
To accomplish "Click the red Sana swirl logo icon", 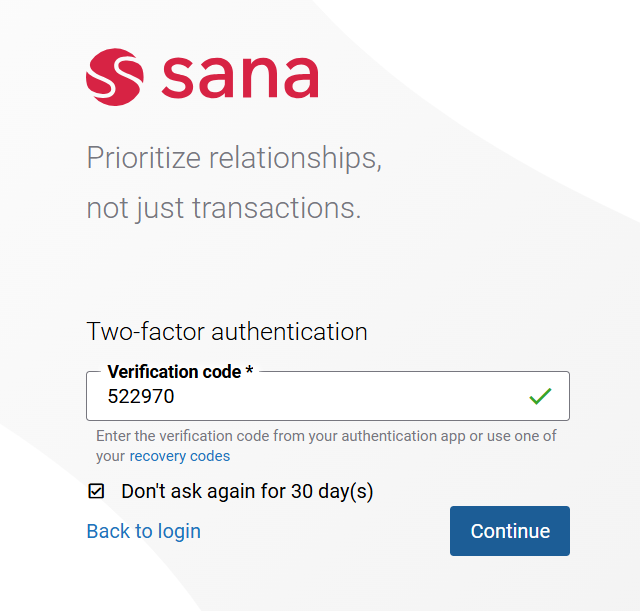I will pos(115,77).
